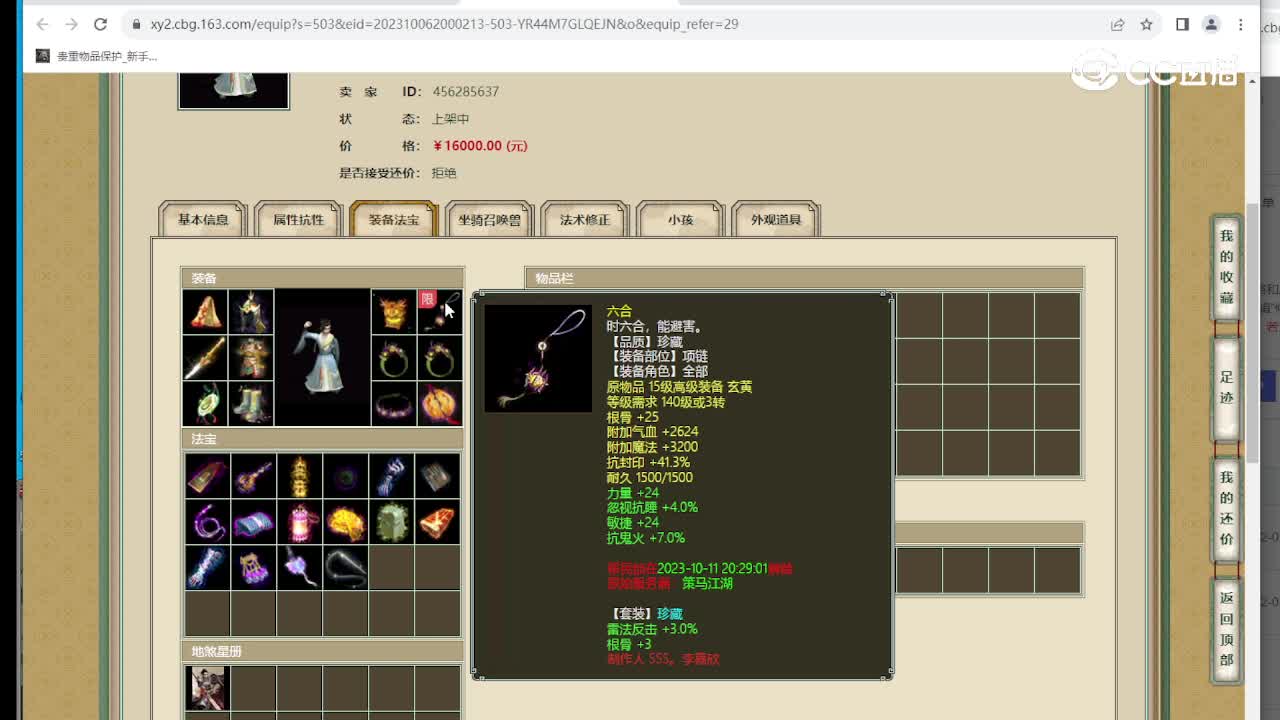Select the robed figure armor equipment icon
Screen dimensions: 1280x720
coord(251,312)
